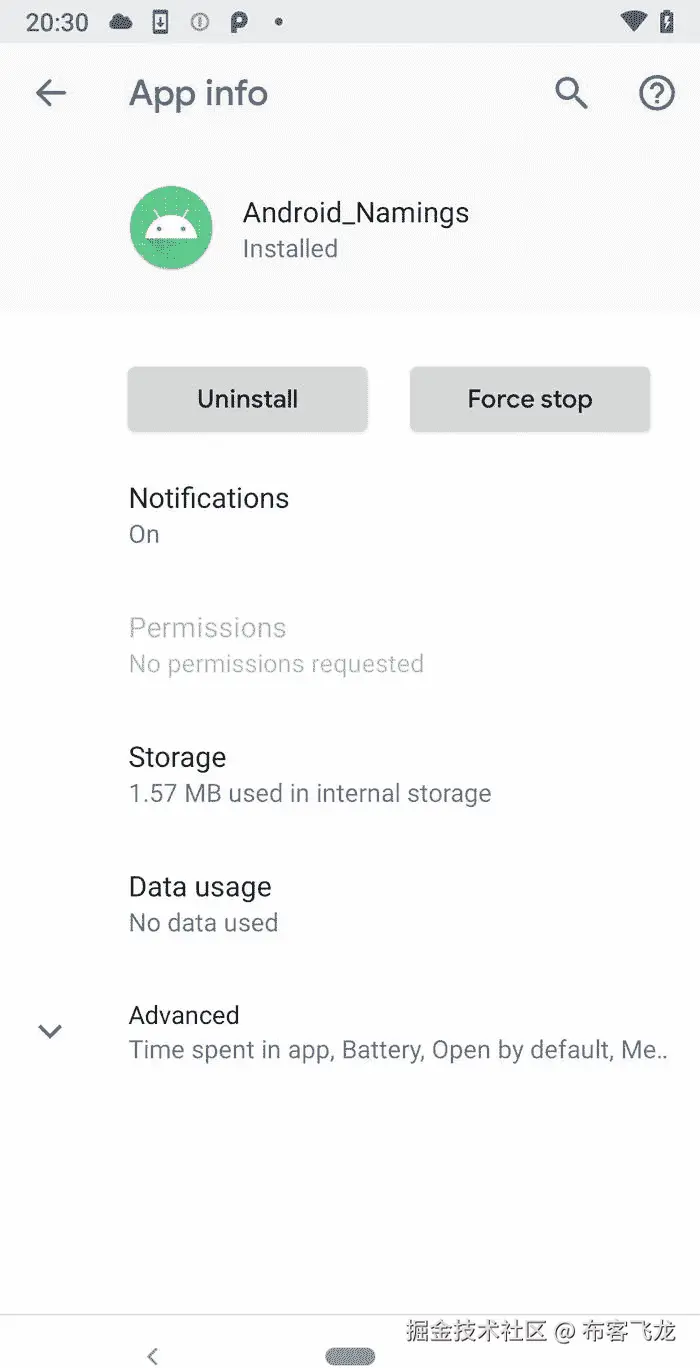The image size is (700, 1368).
Task: Tap the 20:30 clock in status bar
Action: click(57, 22)
